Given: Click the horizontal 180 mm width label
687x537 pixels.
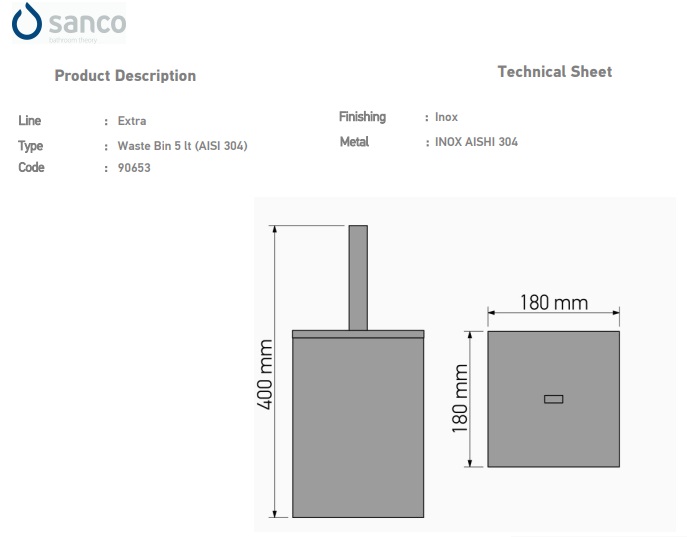Looking at the screenshot, I should [x=553, y=302].
